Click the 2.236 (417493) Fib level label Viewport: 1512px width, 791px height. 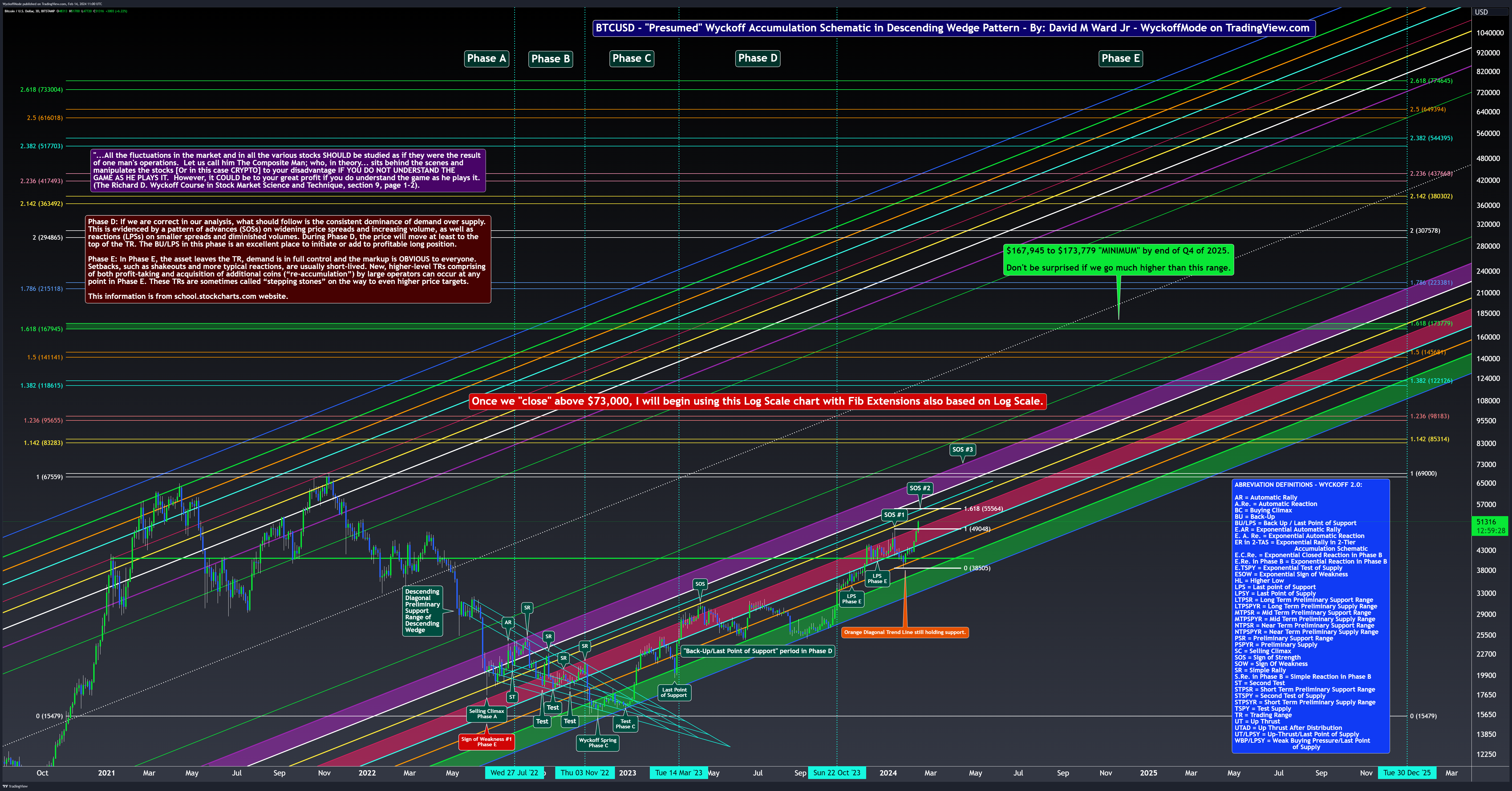tap(41, 181)
